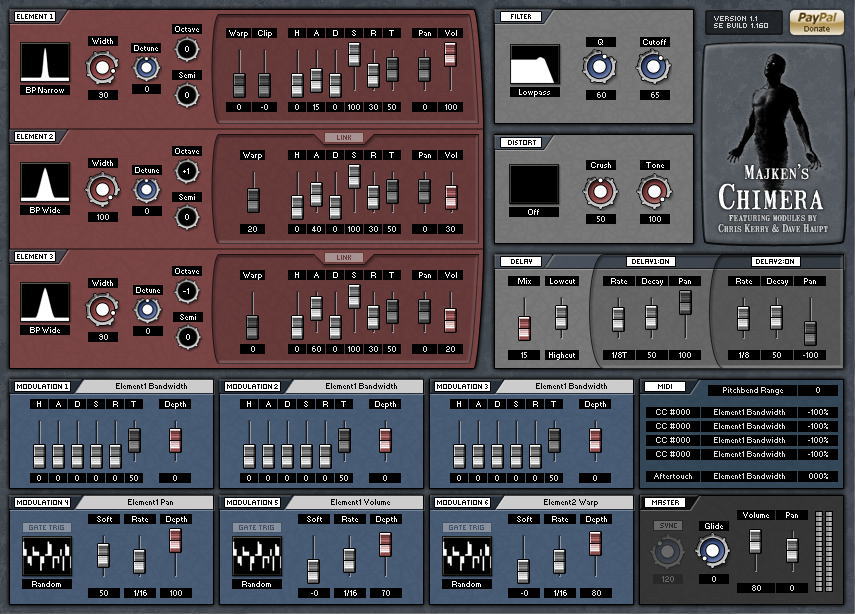Click the Delay1 Rate value 1/8T
This screenshot has height=614, width=855.
coord(619,355)
